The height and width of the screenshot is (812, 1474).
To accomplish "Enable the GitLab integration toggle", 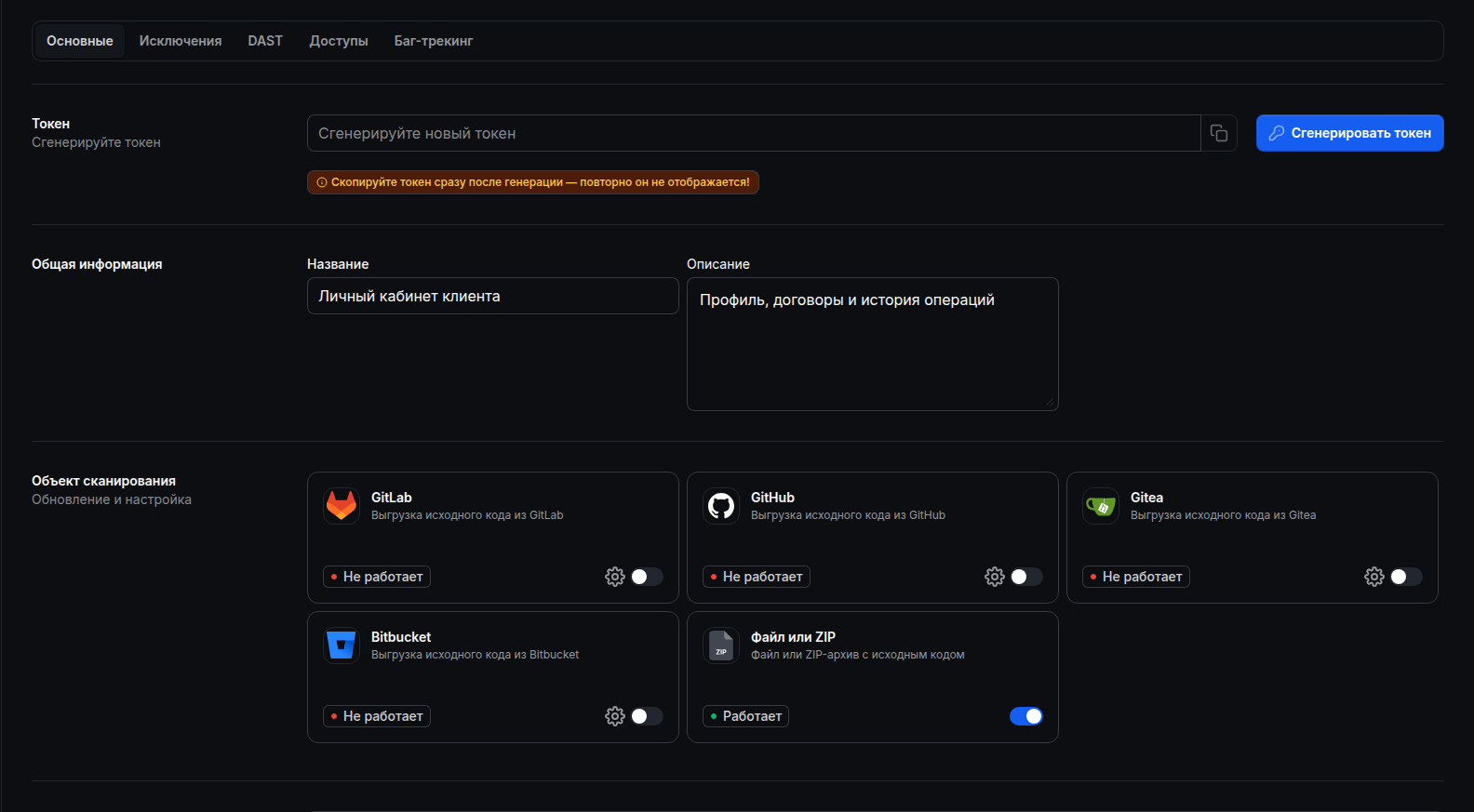I will tap(647, 577).
